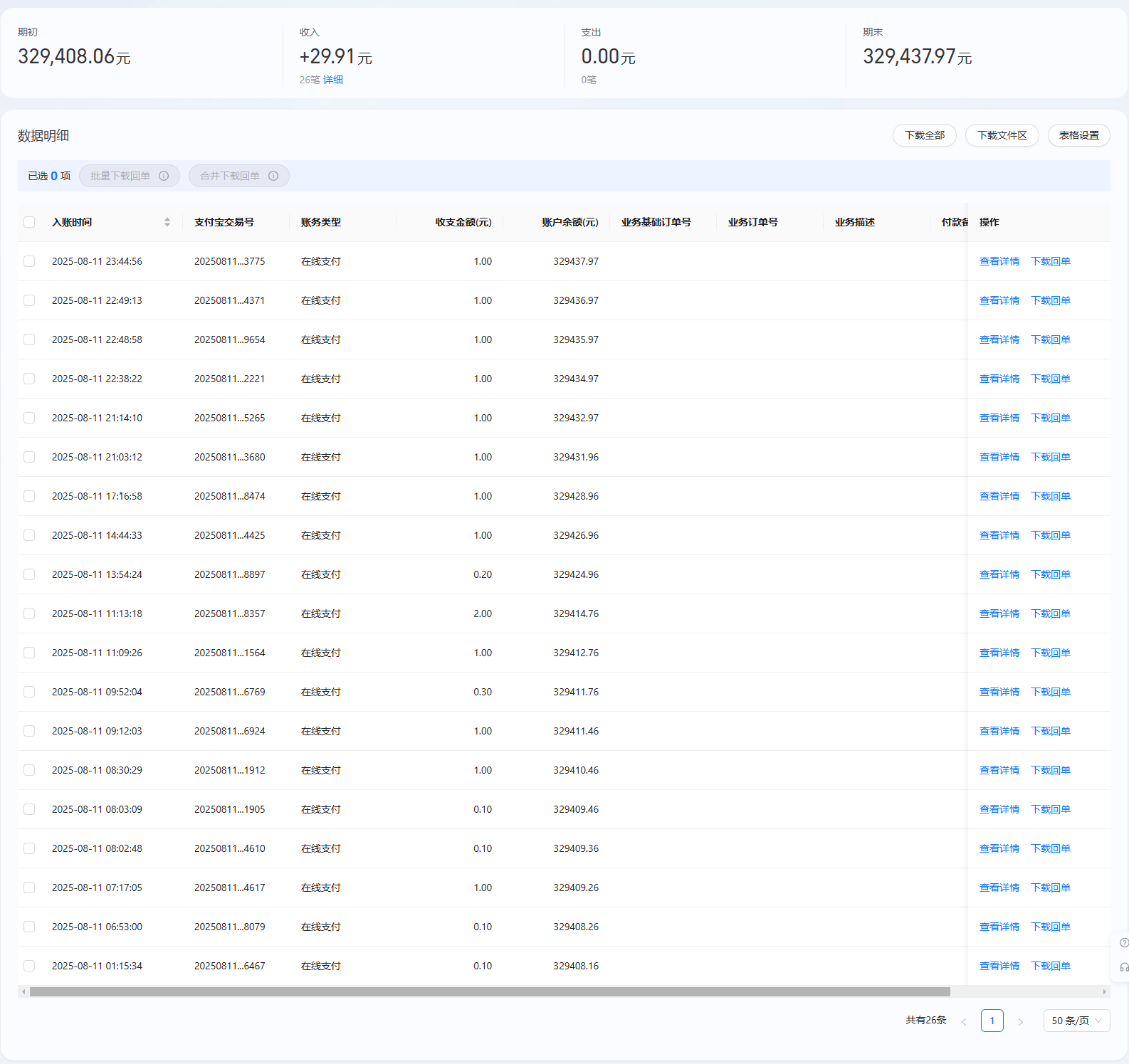Click 查看详情 for transaction 20250811...1912
Image resolution: width=1129 pixels, height=1064 pixels.
tap(999, 770)
